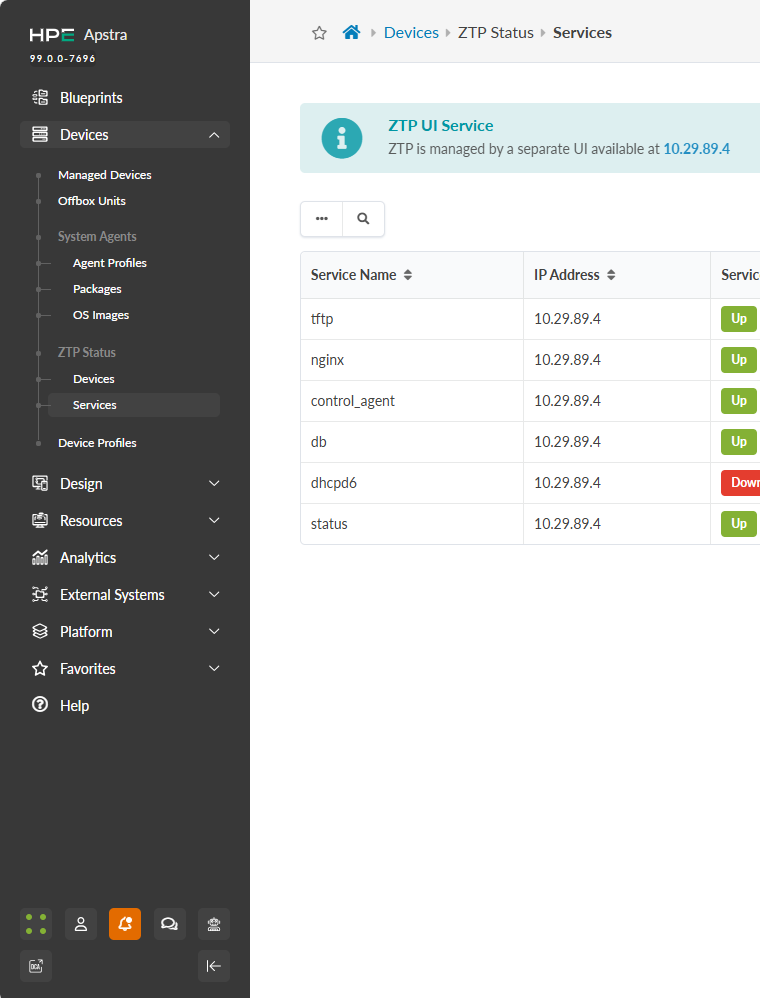
Task: Open the user profile icon
Action: click(81, 924)
